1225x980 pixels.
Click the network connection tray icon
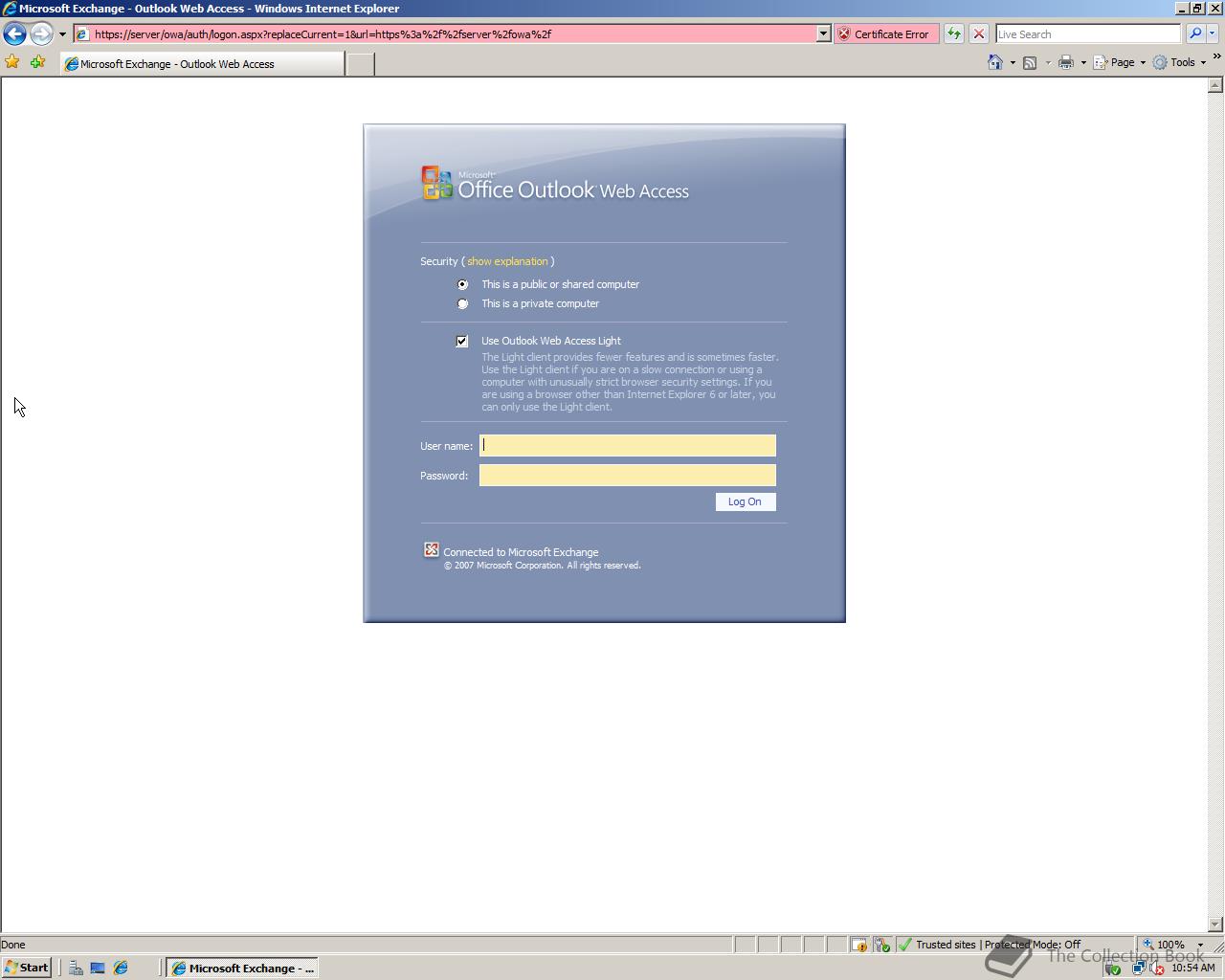(1139, 969)
